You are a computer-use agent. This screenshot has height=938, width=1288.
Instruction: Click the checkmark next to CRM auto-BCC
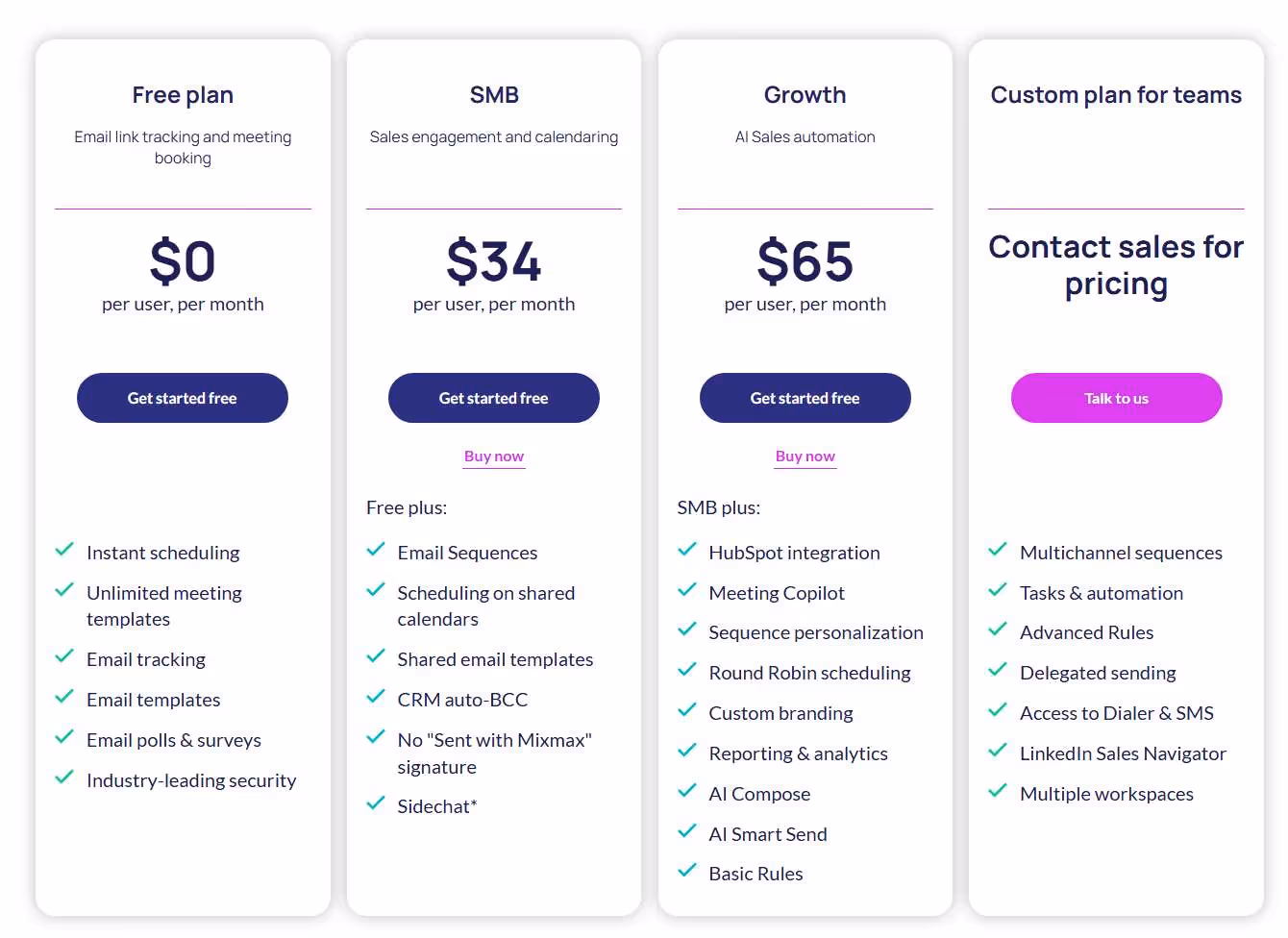376,699
